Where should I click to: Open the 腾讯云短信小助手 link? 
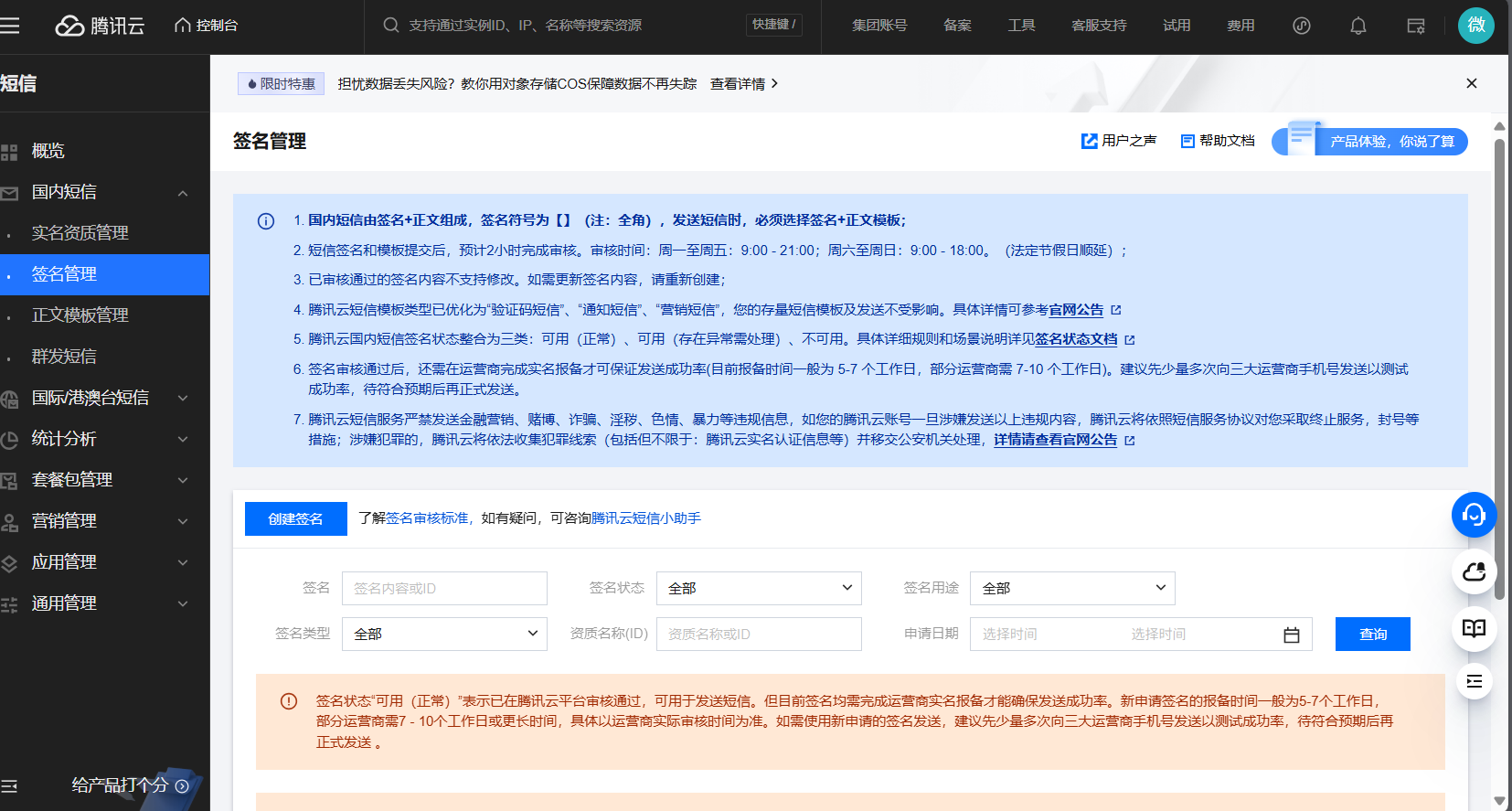point(646,518)
